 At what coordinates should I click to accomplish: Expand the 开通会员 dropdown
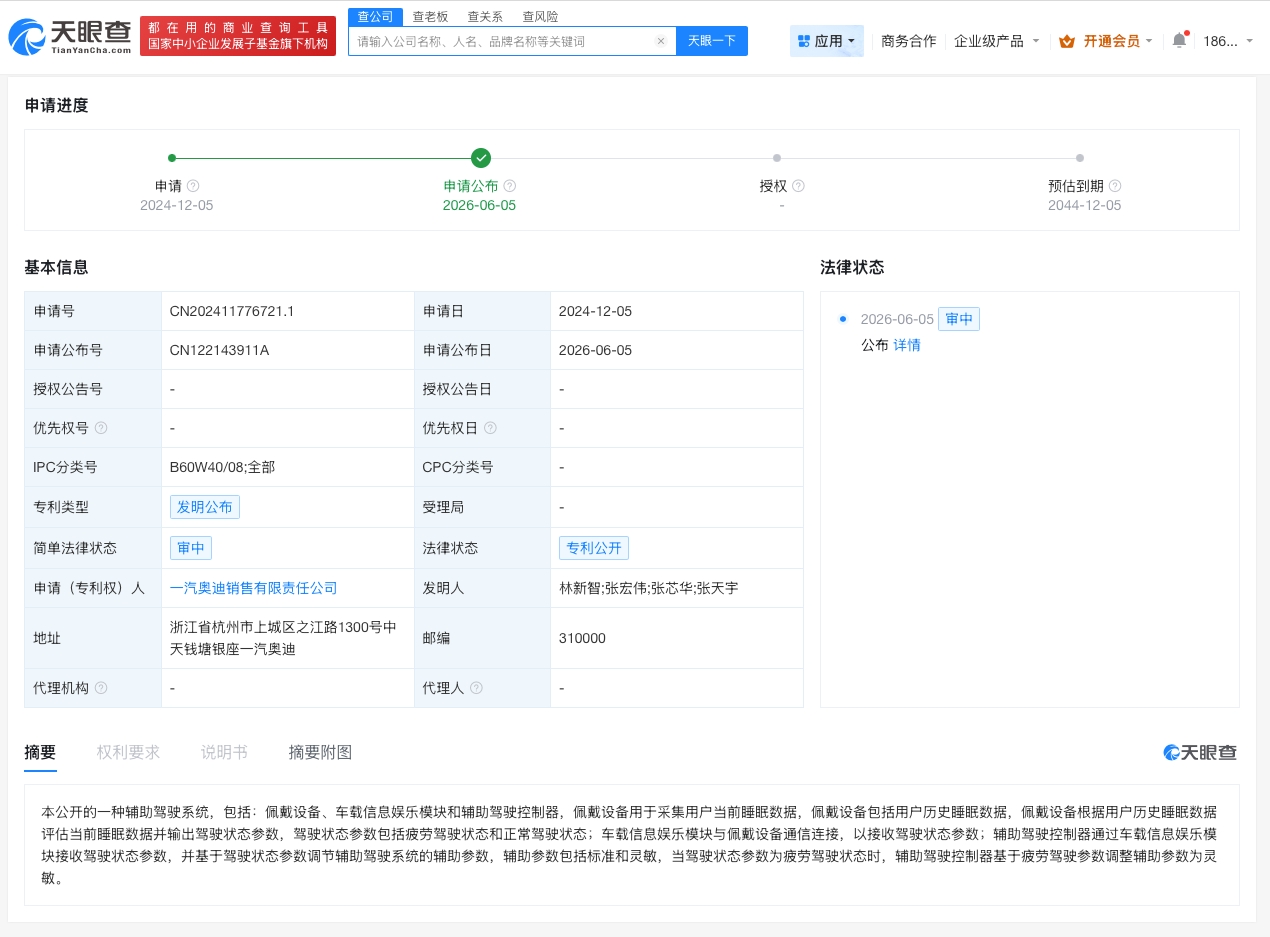(x=1149, y=41)
